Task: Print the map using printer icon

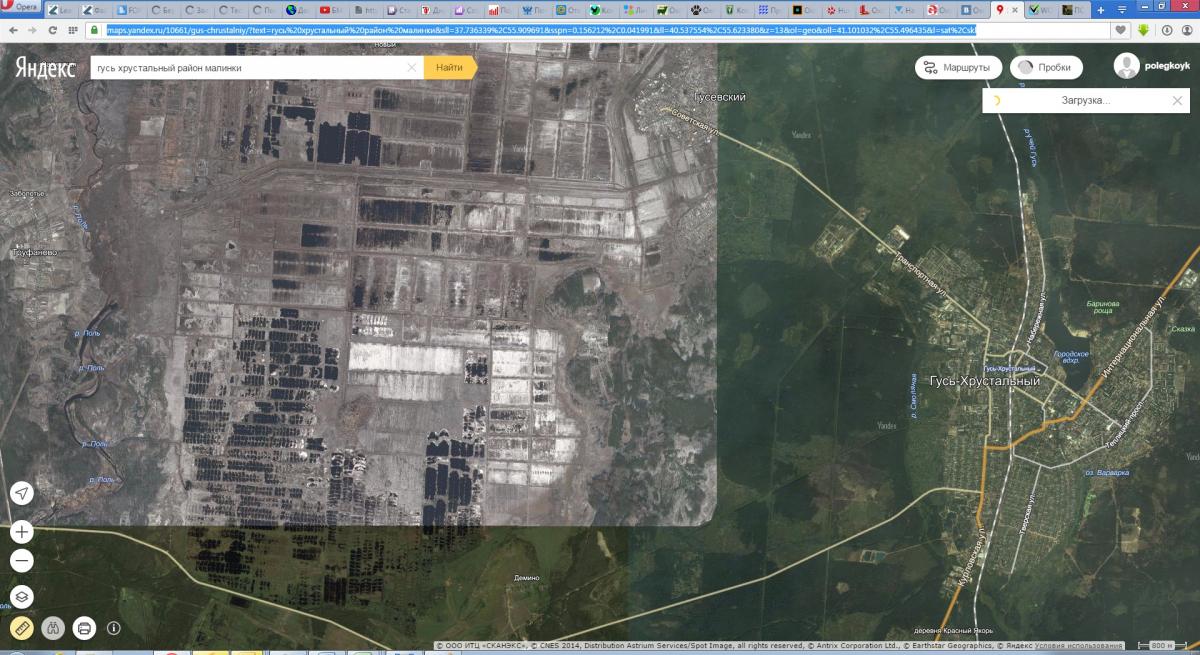Action: (x=84, y=628)
